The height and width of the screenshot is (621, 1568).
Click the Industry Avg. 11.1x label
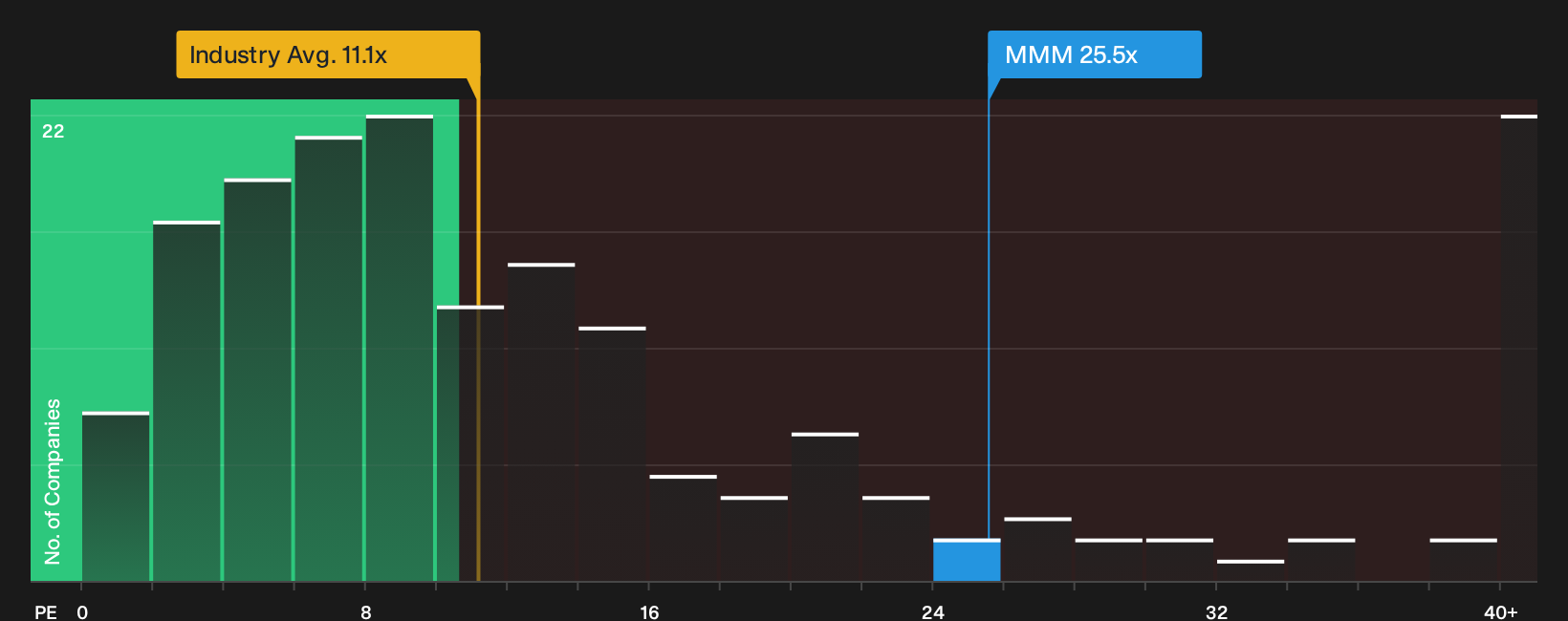[x=328, y=54]
